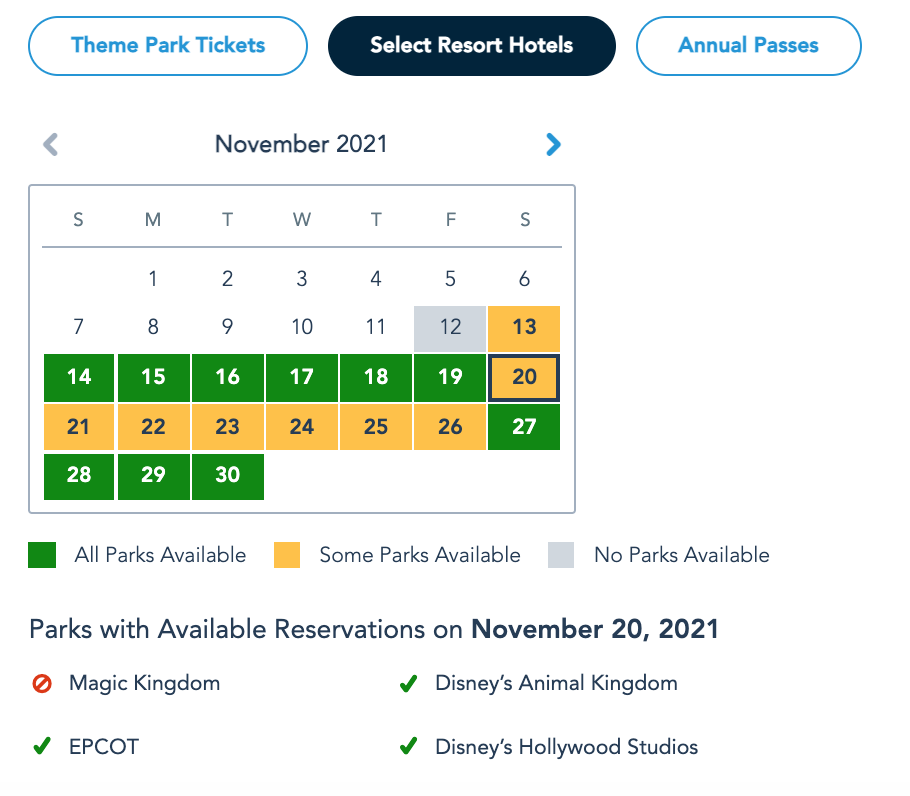
Task: Click the Magic Kingdom unavailable icon
Action: 41,685
